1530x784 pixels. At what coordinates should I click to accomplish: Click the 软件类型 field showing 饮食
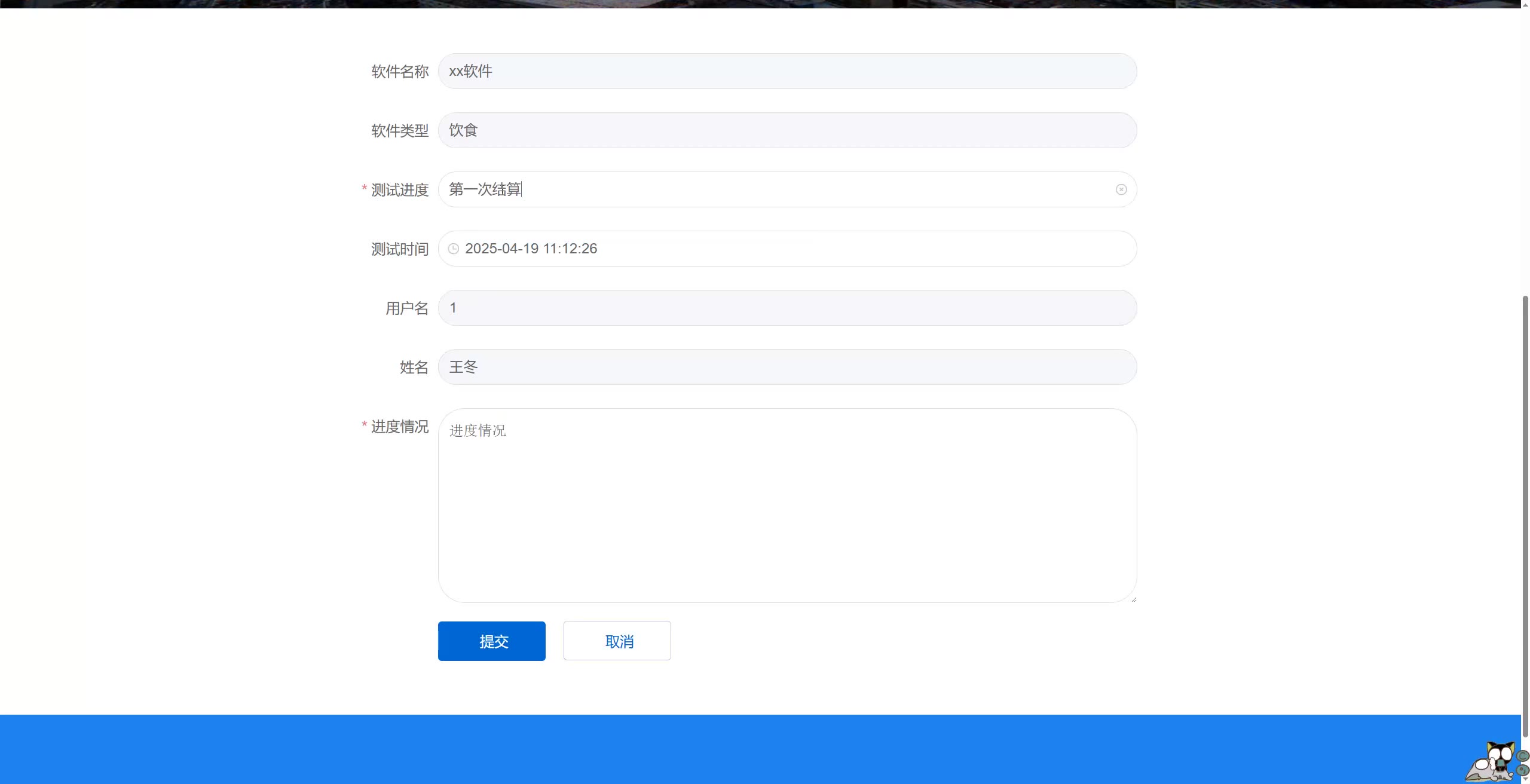787,130
